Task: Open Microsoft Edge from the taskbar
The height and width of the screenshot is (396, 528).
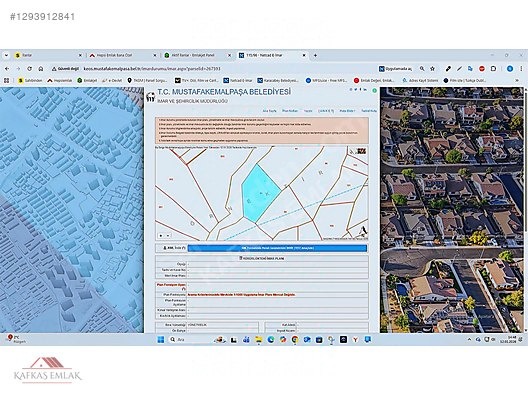Action: [x=270, y=340]
